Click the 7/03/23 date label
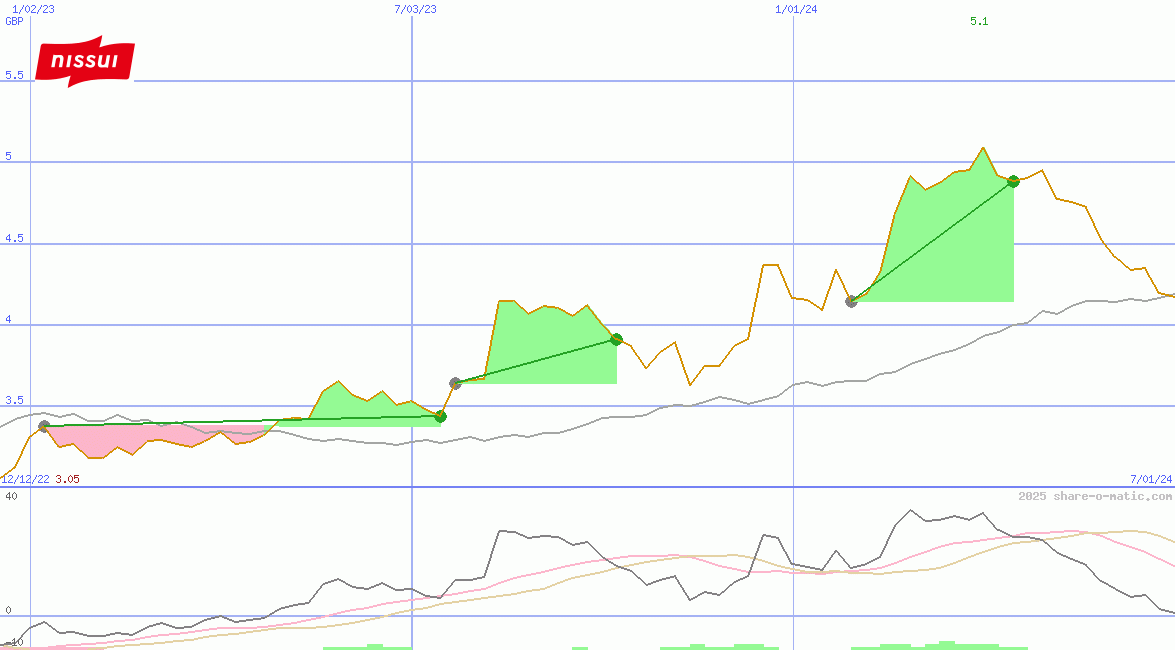Viewport: 1175px width, 650px height. [x=415, y=9]
